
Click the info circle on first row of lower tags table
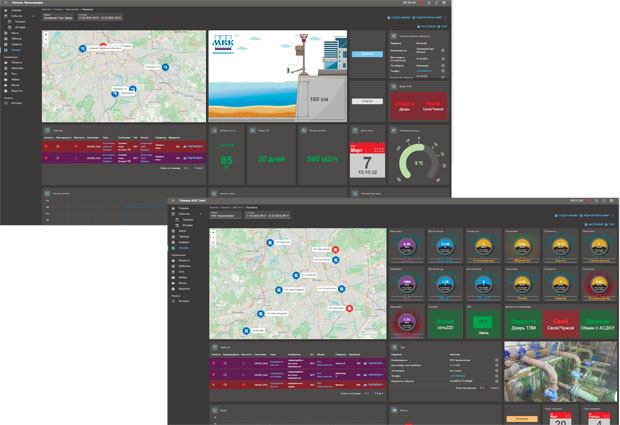coord(496,360)
